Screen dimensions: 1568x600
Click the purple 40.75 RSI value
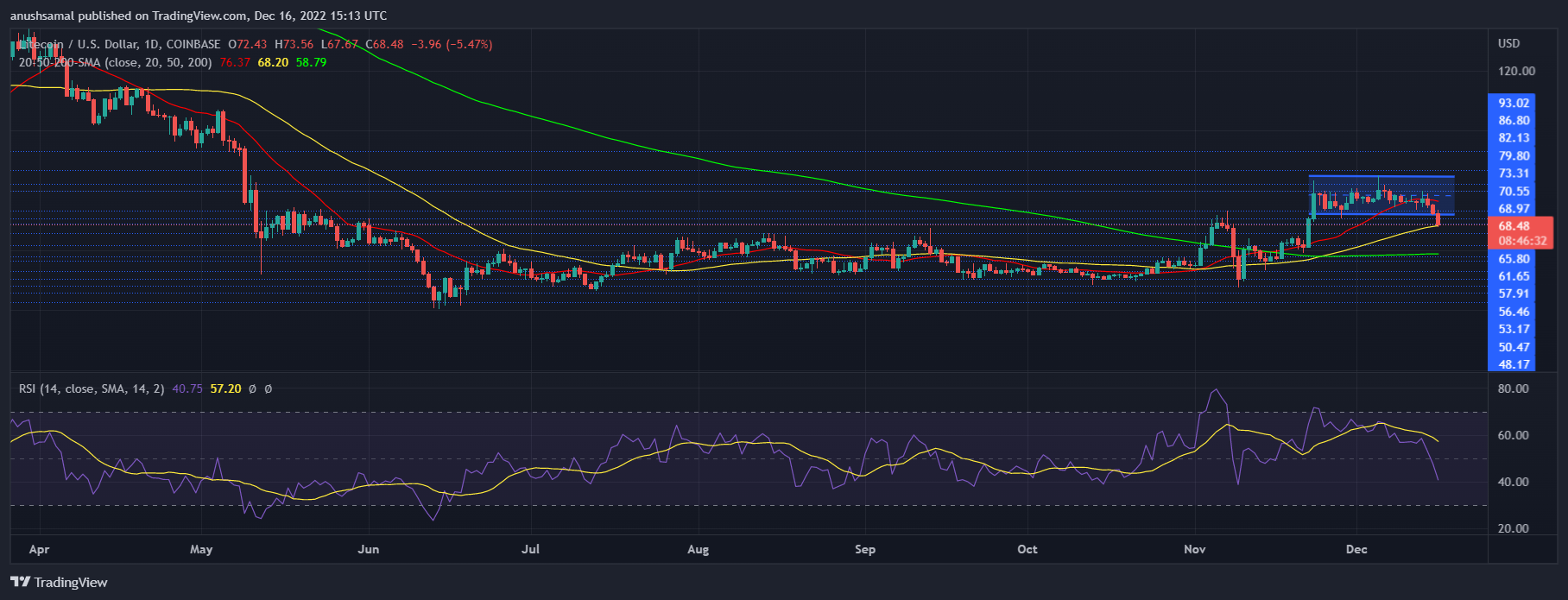click(187, 389)
